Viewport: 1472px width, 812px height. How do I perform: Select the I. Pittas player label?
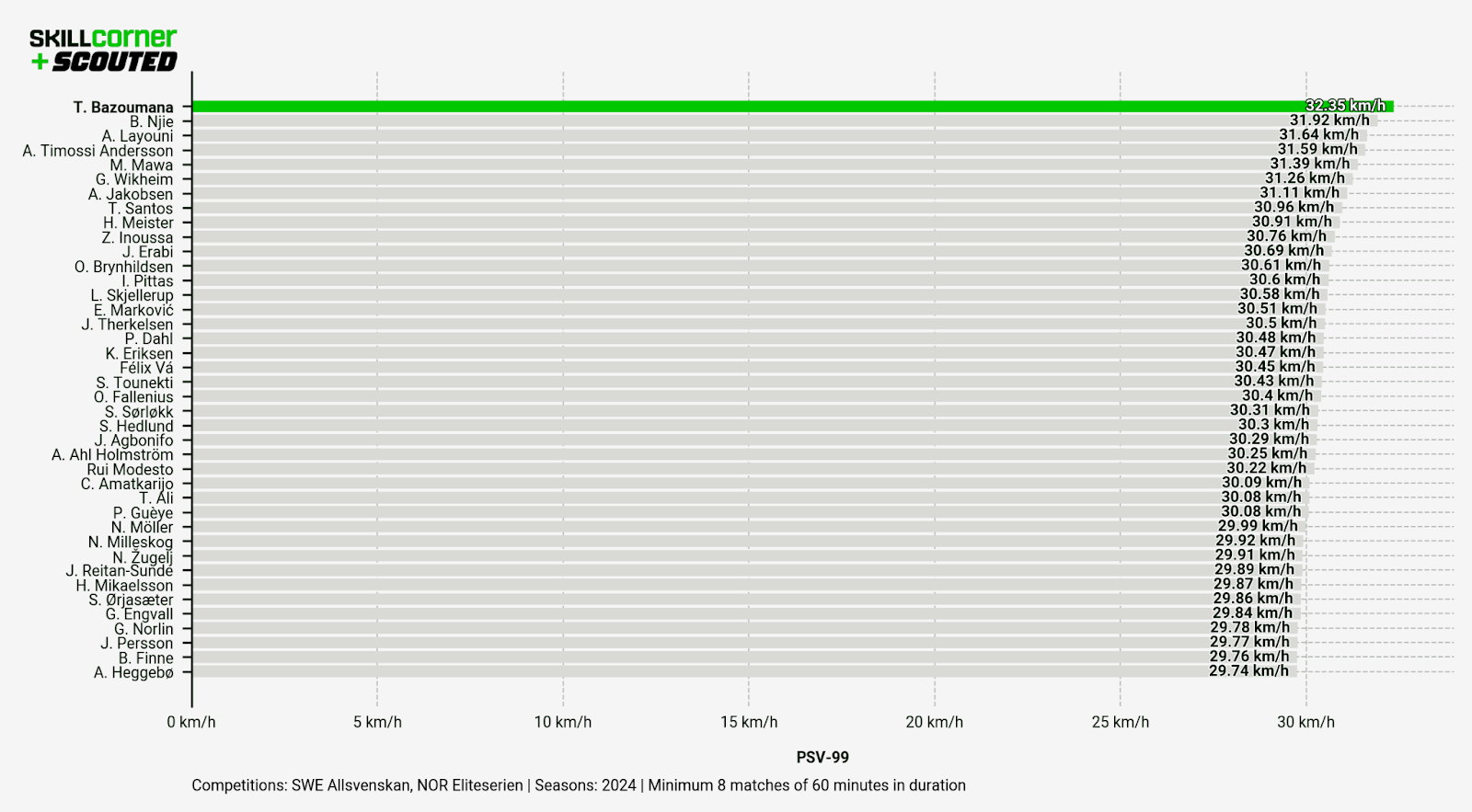(x=147, y=281)
